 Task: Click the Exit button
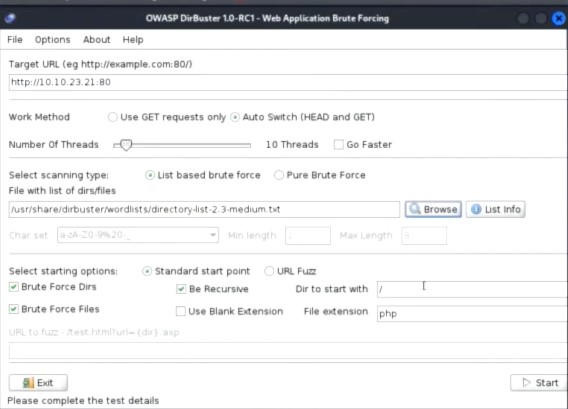pyautogui.click(x=38, y=383)
